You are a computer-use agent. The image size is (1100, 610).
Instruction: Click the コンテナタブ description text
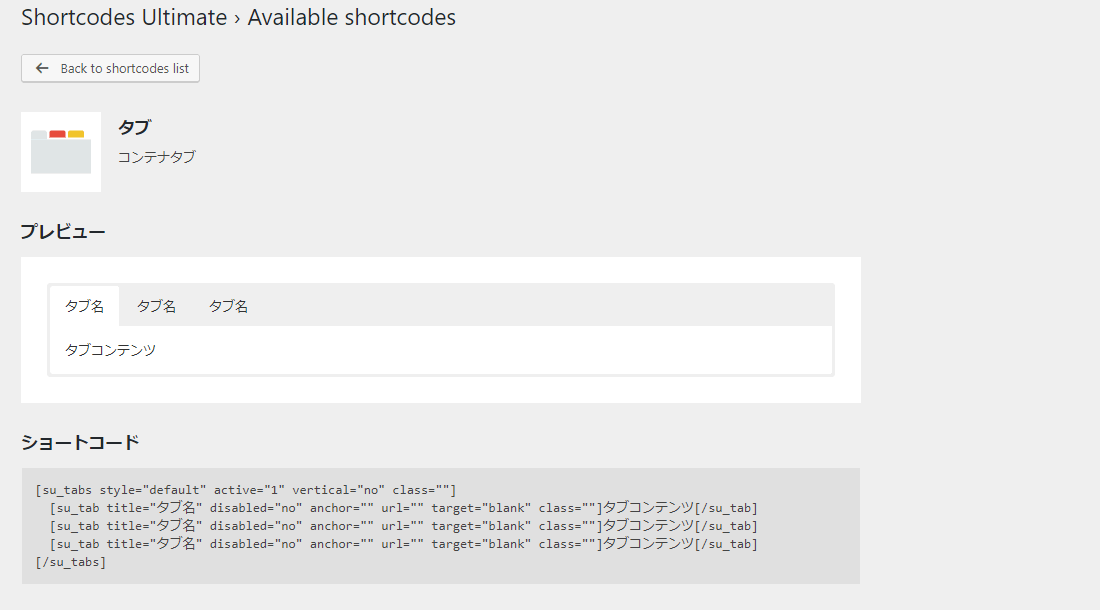tap(156, 157)
